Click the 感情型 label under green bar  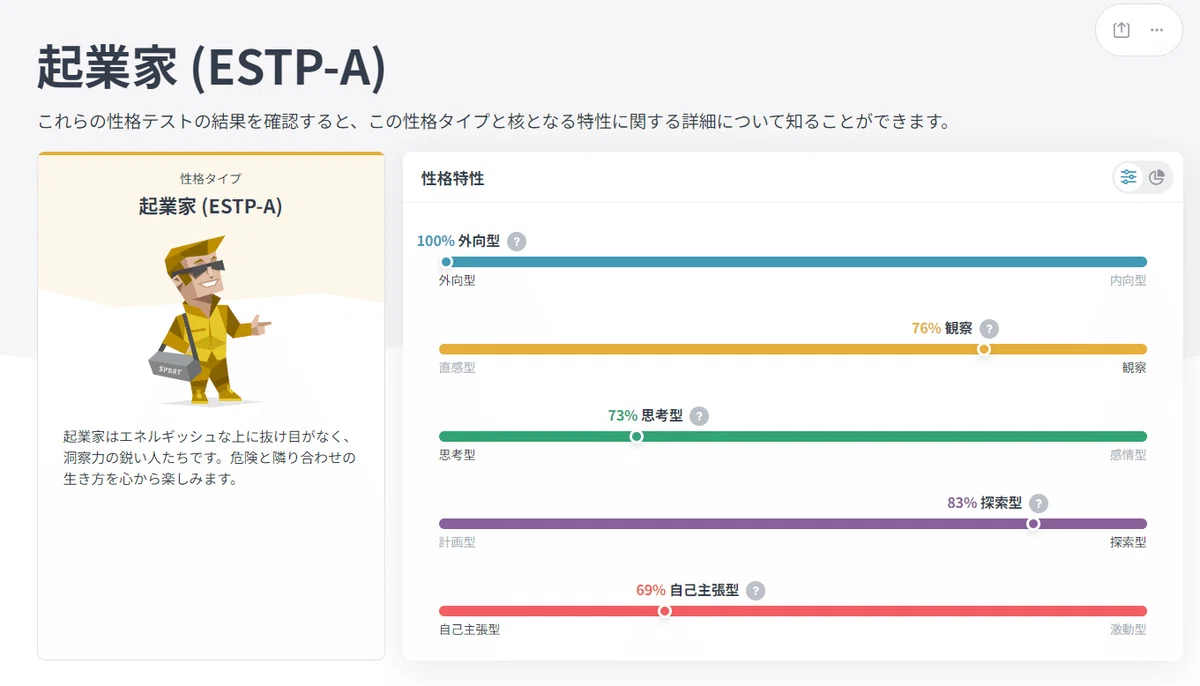(x=1128, y=455)
